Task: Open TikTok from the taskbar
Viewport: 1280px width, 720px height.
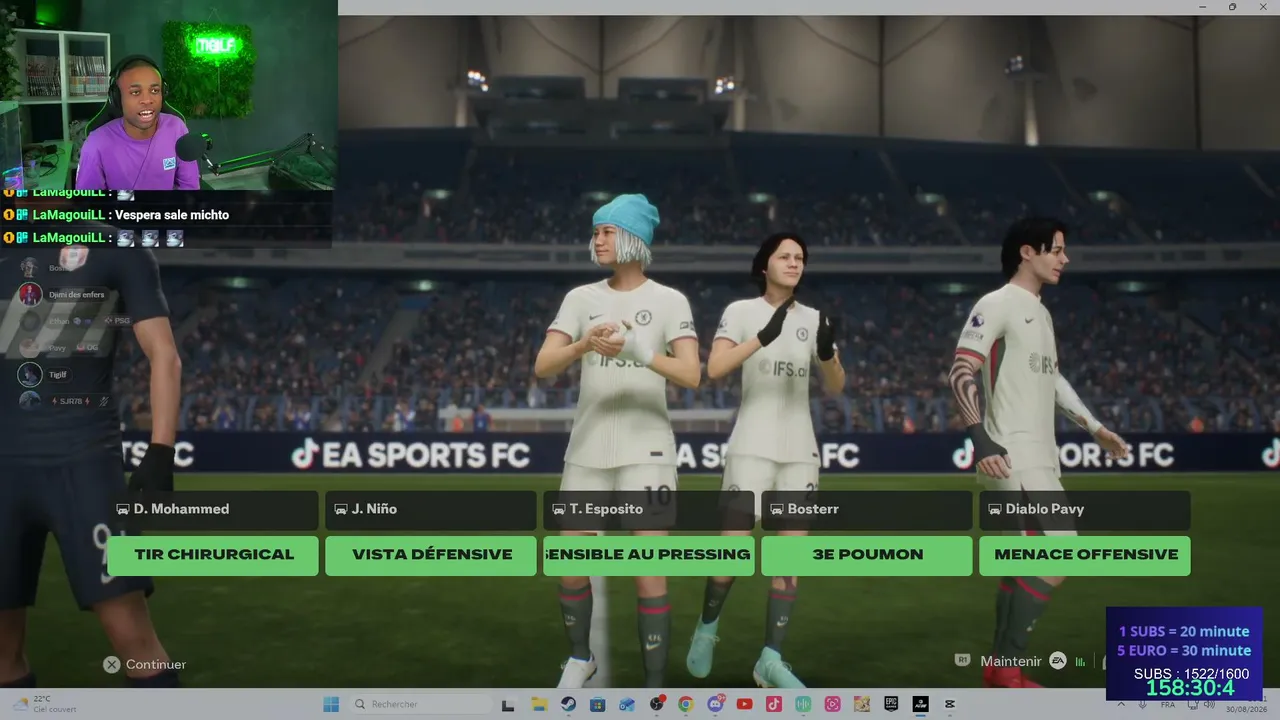Action: tap(773, 704)
